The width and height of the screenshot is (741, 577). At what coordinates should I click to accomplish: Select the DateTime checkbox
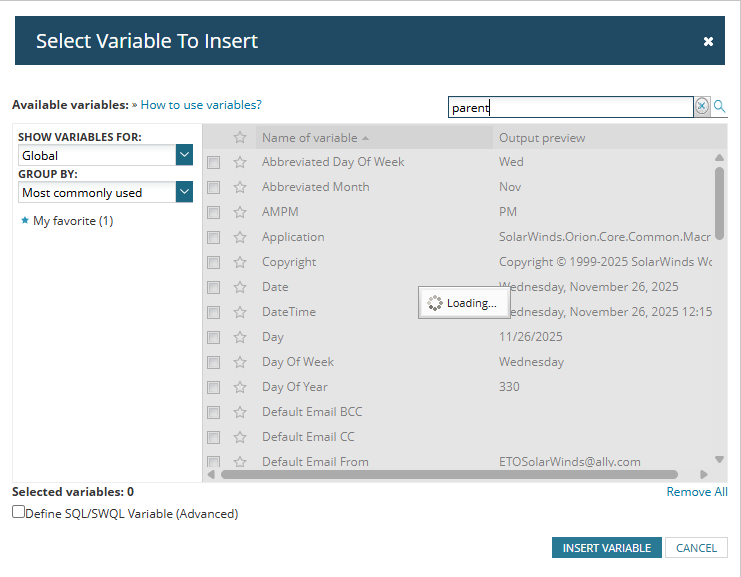[214, 313]
